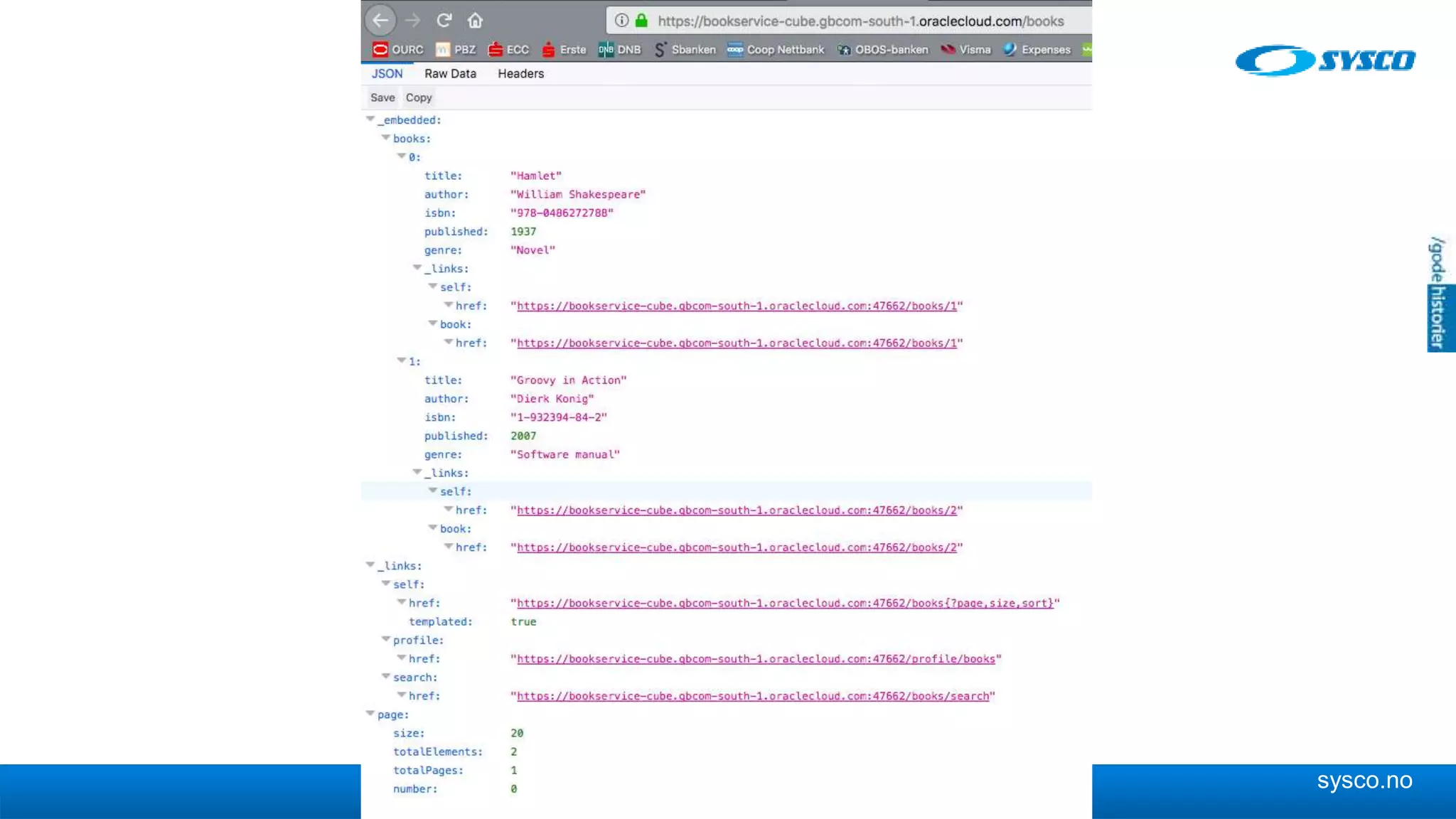1456x819 pixels.
Task: Open the books/search href link
Action: (x=753, y=696)
